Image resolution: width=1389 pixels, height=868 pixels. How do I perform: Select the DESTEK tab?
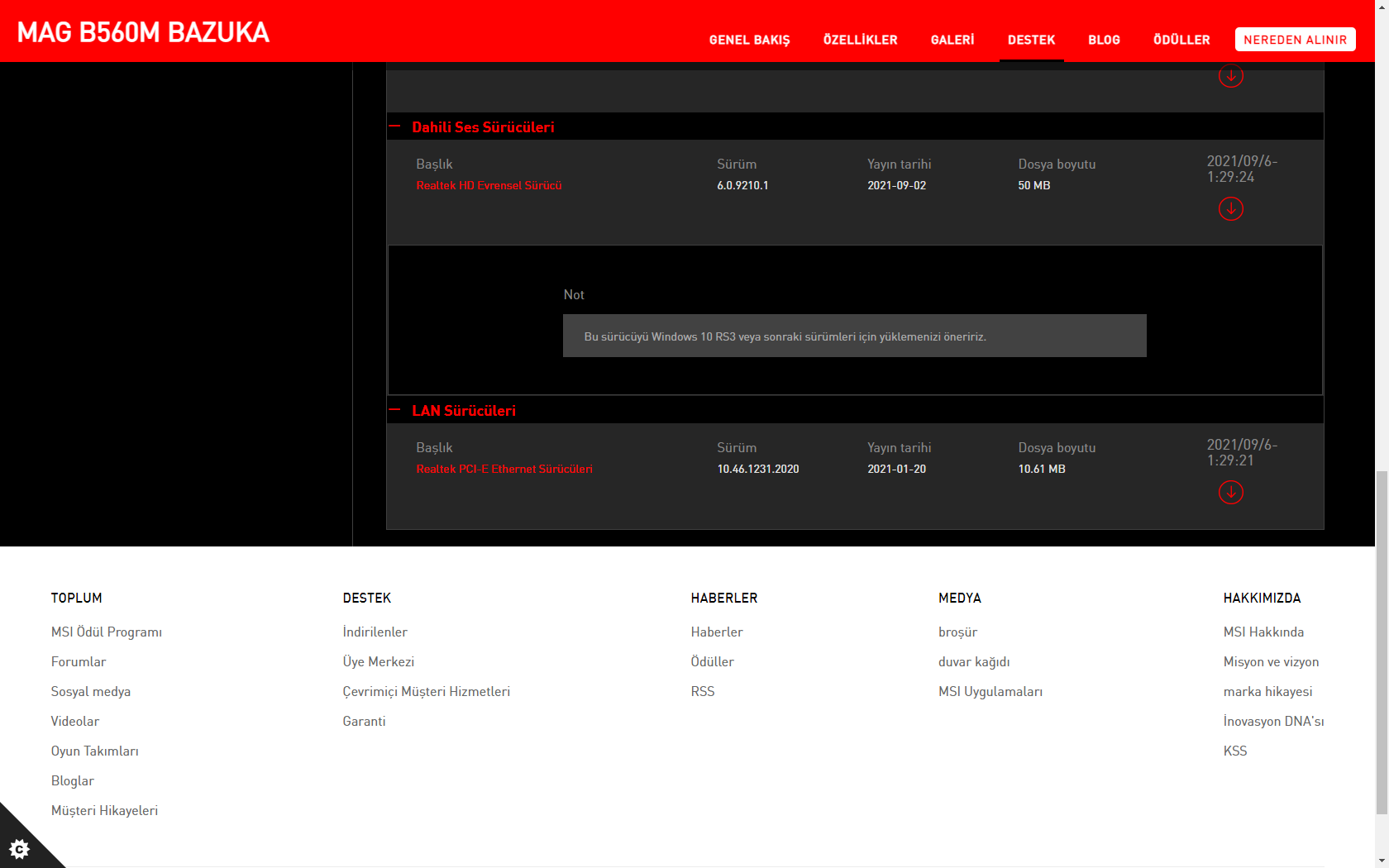point(1031,40)
